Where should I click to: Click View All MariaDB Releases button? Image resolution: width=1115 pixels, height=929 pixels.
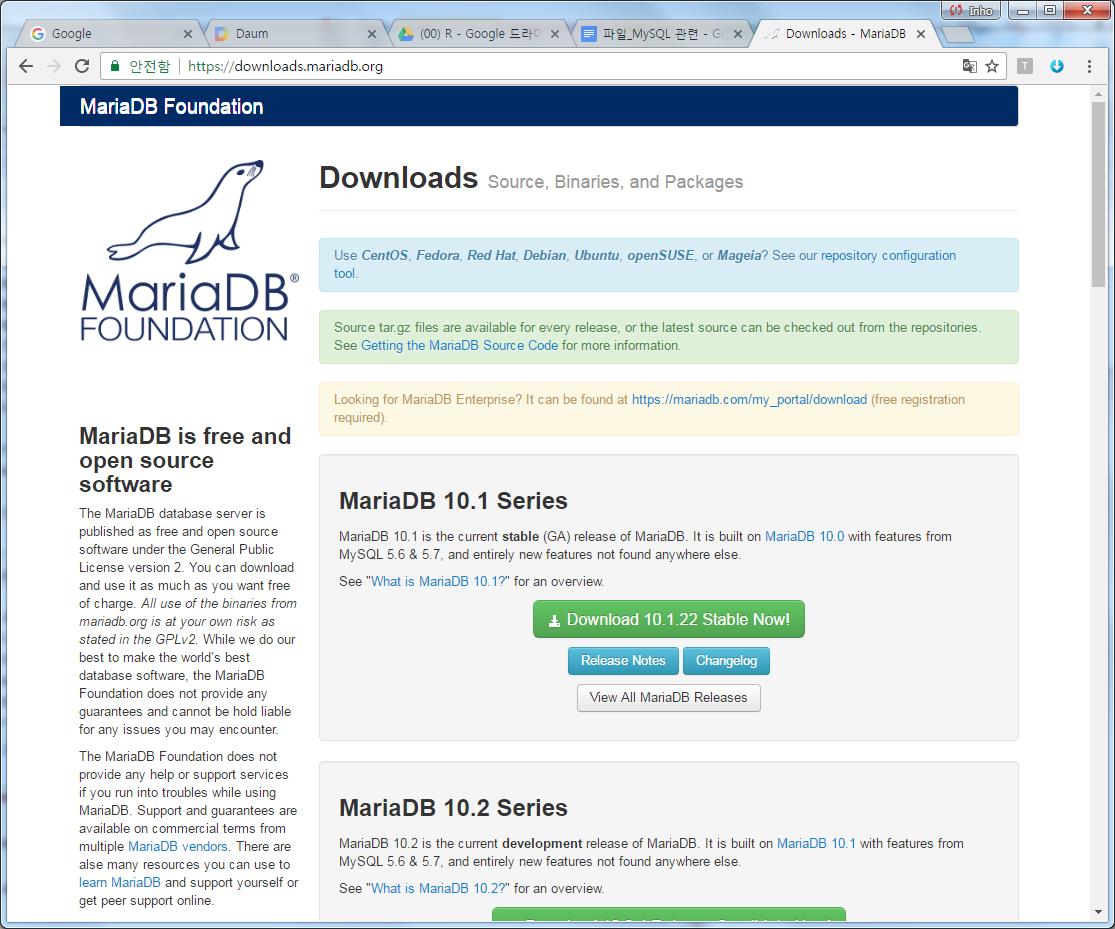tap(668, 698)
